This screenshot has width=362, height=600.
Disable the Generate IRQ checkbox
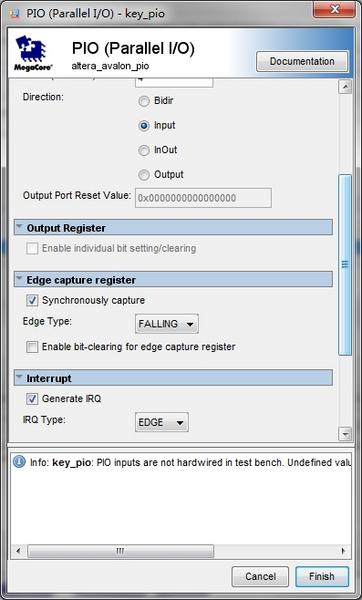pos(32,399)
